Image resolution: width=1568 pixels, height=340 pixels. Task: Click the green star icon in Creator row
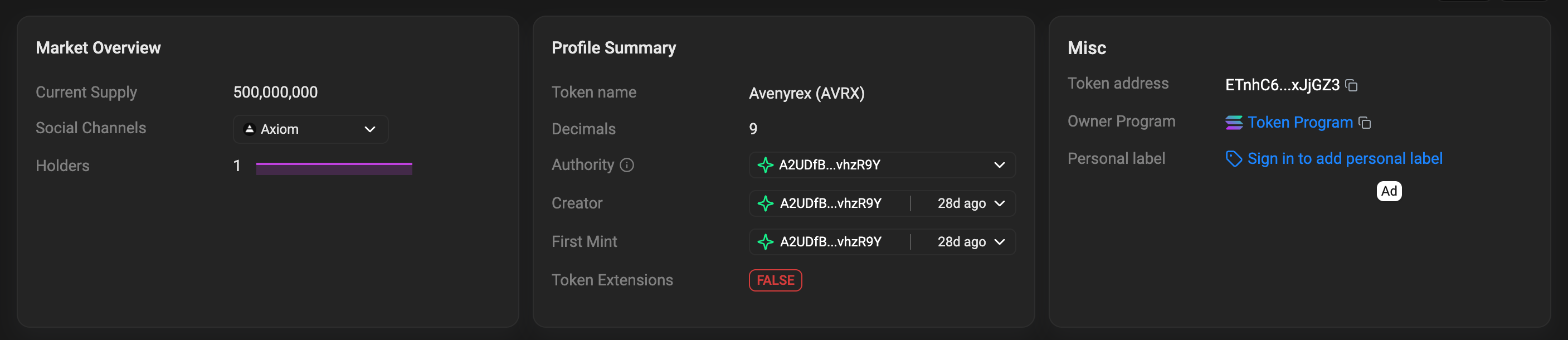tap(765, 203)
